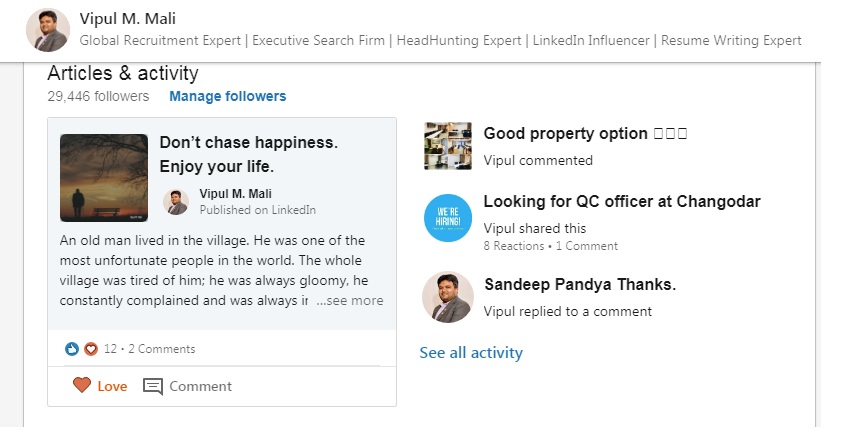Open the Good property option thumbnail
The image size is (844, 440).
click(447, 146)
